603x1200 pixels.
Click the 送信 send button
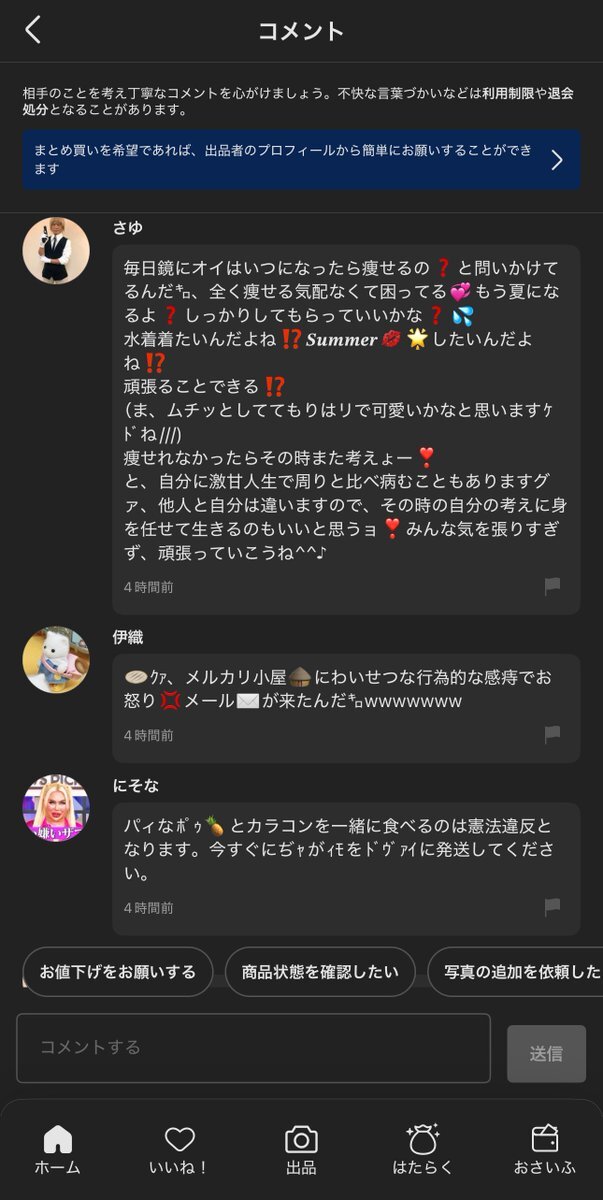click(546, 1054)
